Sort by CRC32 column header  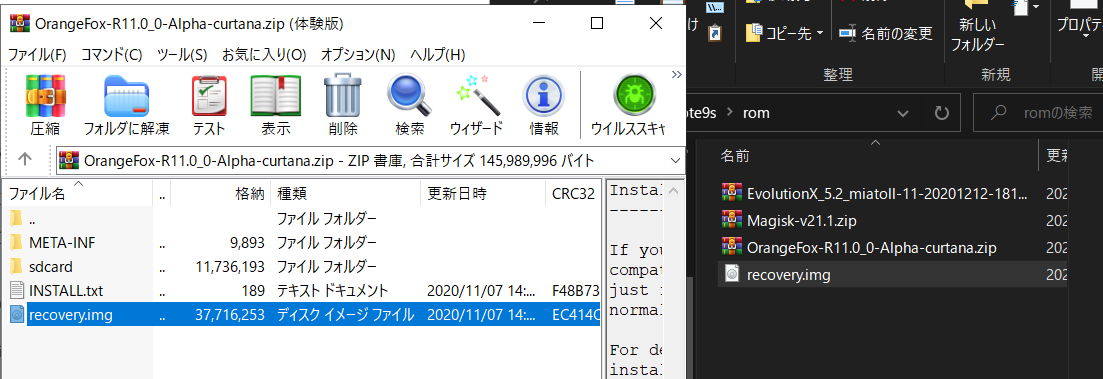coord(573,193)
